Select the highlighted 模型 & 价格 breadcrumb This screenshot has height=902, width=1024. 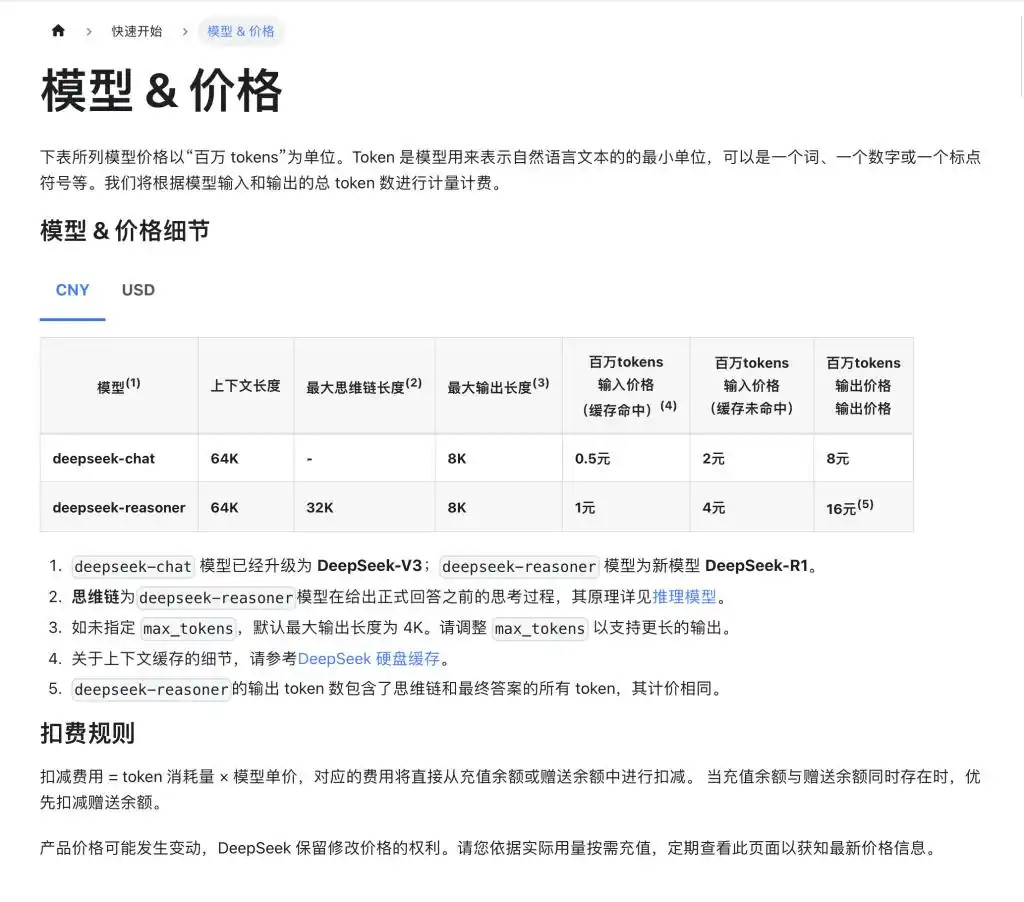click(x=240, y=31)
